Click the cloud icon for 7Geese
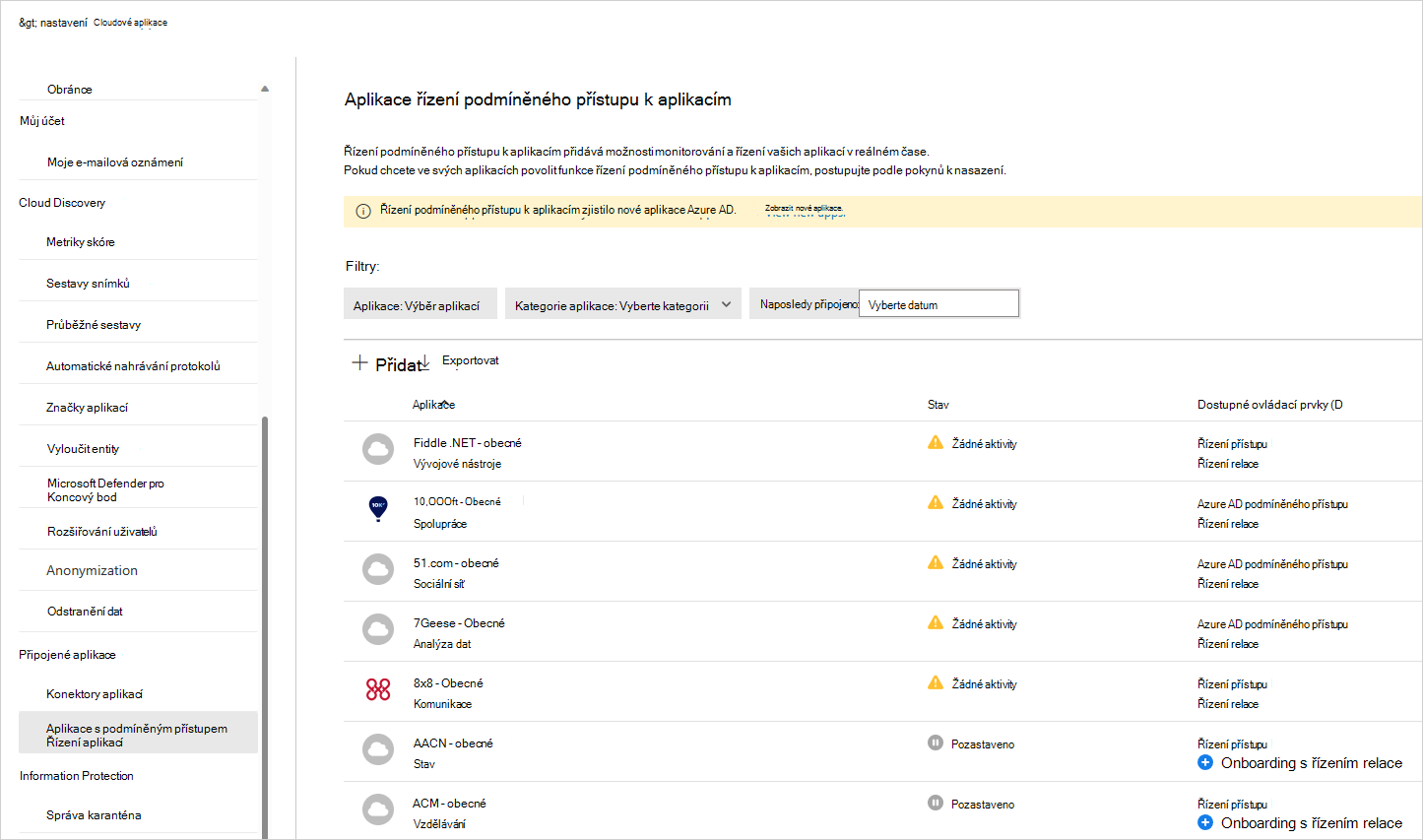The height and width of the screenshot is (840, 1423). point(378,629)
